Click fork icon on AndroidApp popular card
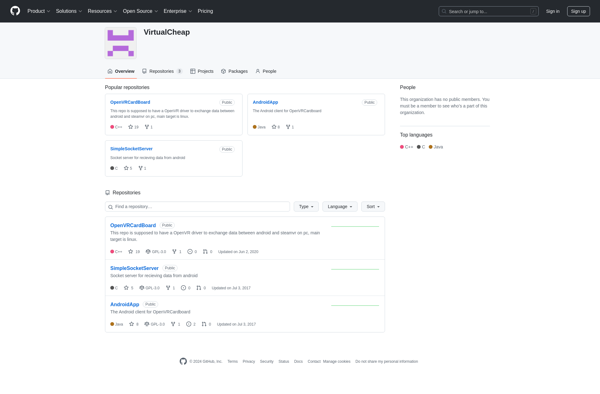The width and height of the screenshot is (600, 394). (288, 127)
